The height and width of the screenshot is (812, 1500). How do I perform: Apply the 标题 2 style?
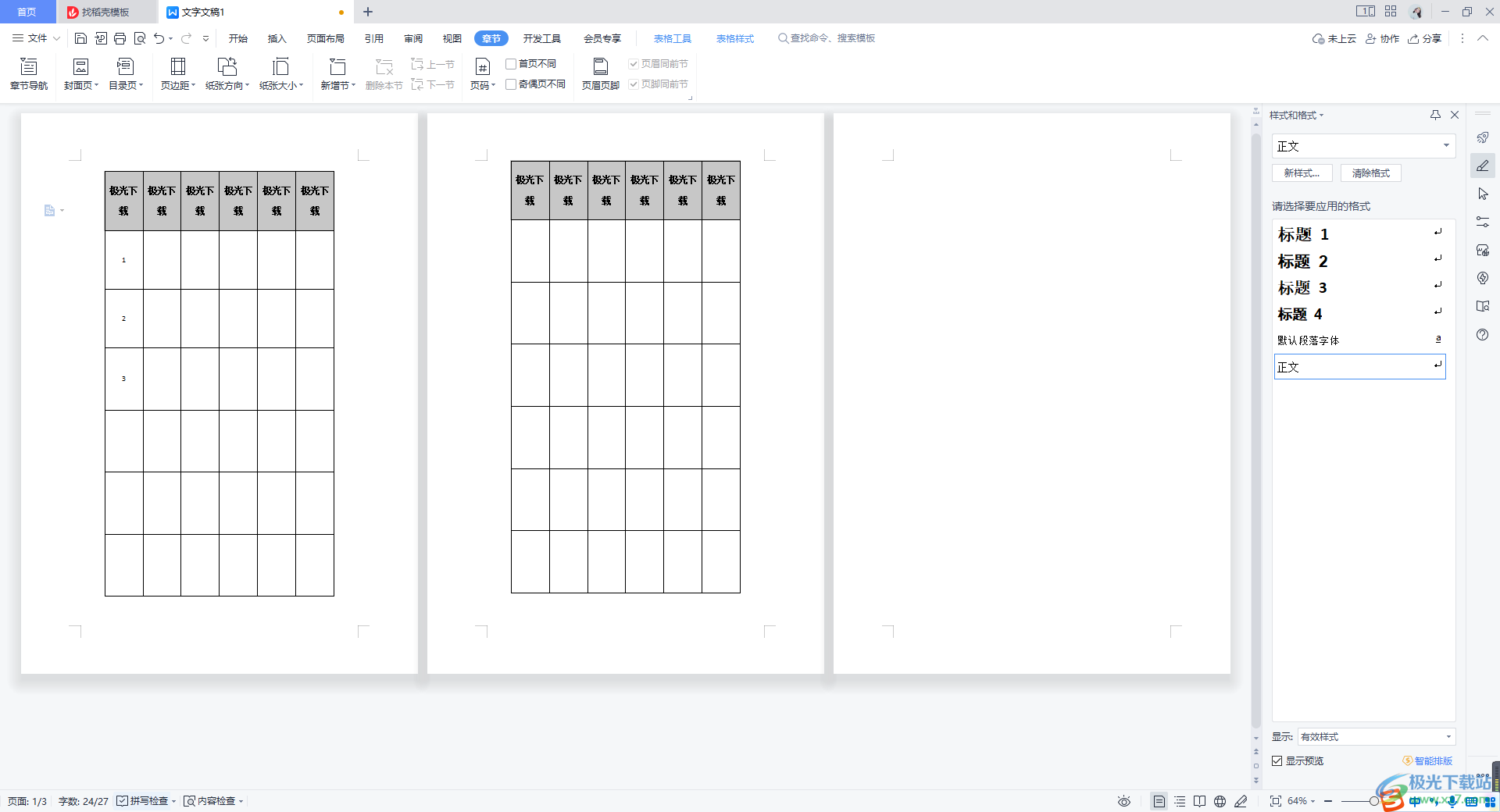pos(1359,261)
